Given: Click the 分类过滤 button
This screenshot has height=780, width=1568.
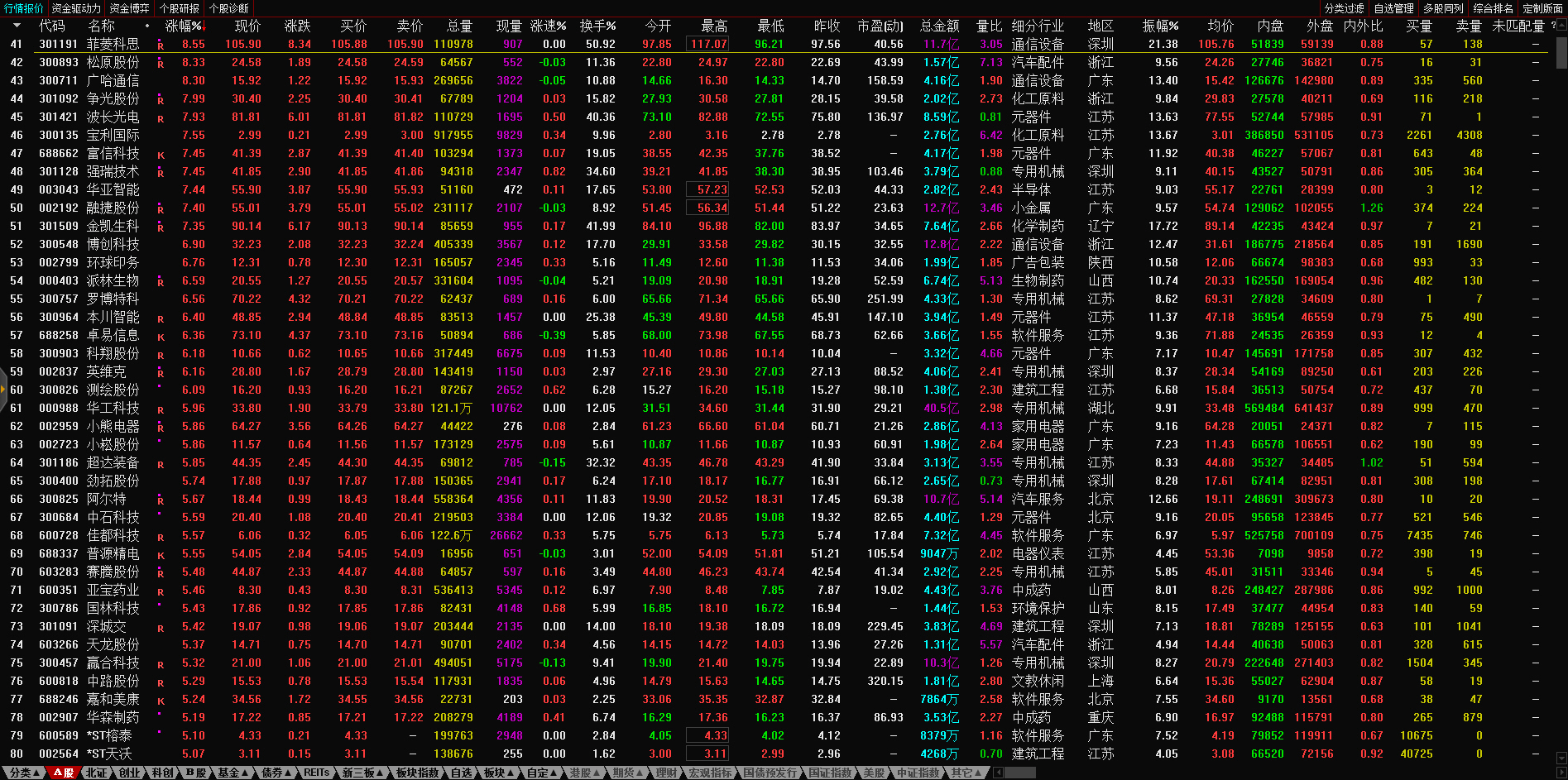Looking at the screenshot, I should [1344, 8].
